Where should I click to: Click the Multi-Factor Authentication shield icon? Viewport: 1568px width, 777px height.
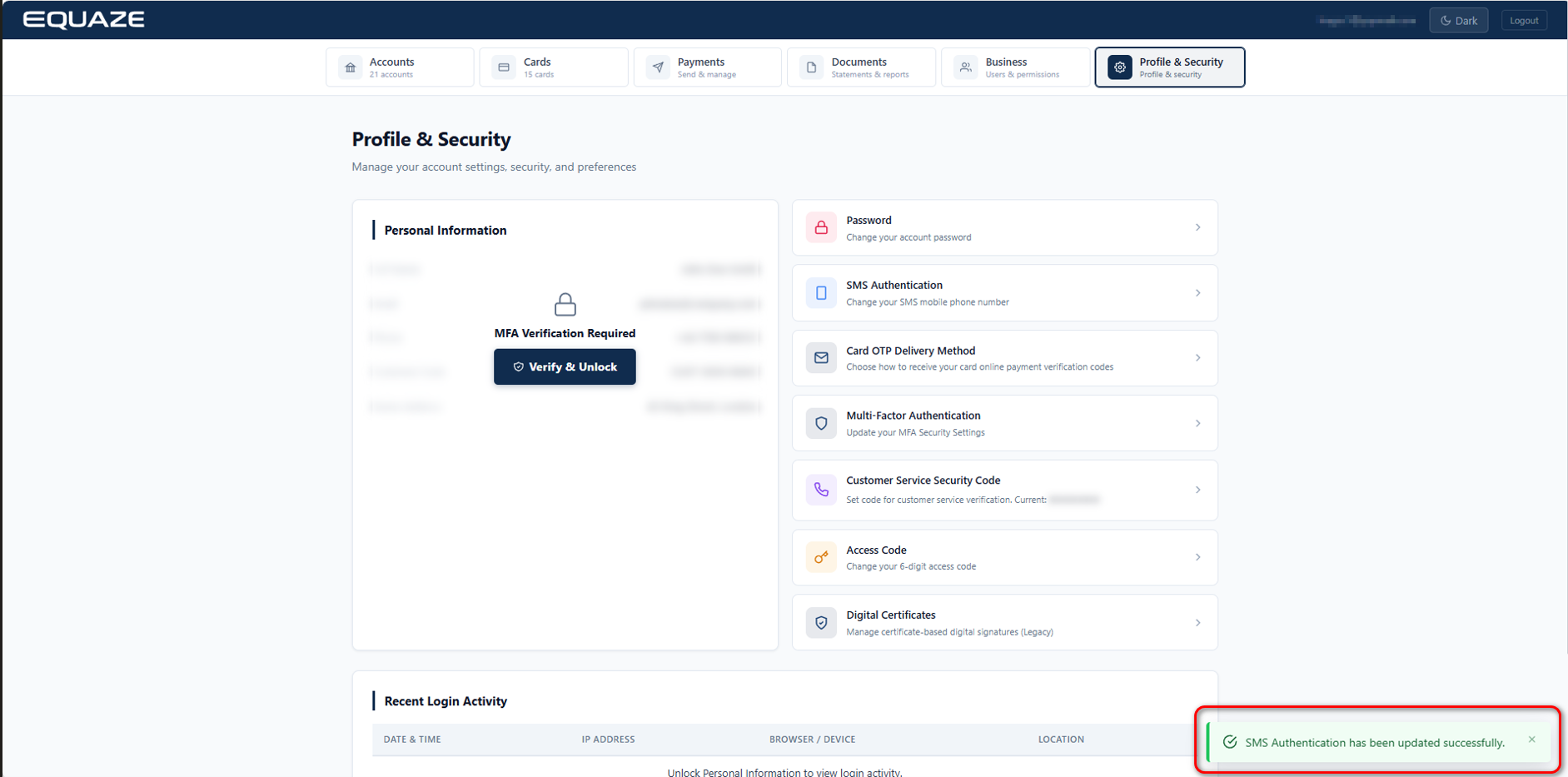point(821,423)
